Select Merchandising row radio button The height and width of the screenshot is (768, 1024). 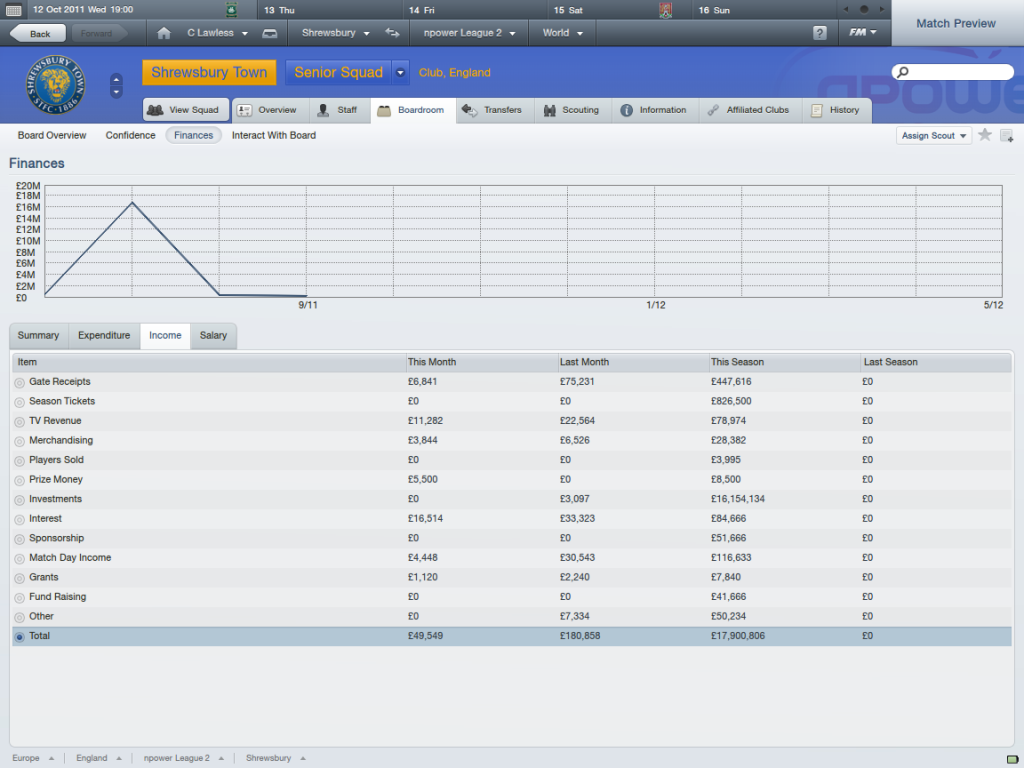[x=20, y=441]
